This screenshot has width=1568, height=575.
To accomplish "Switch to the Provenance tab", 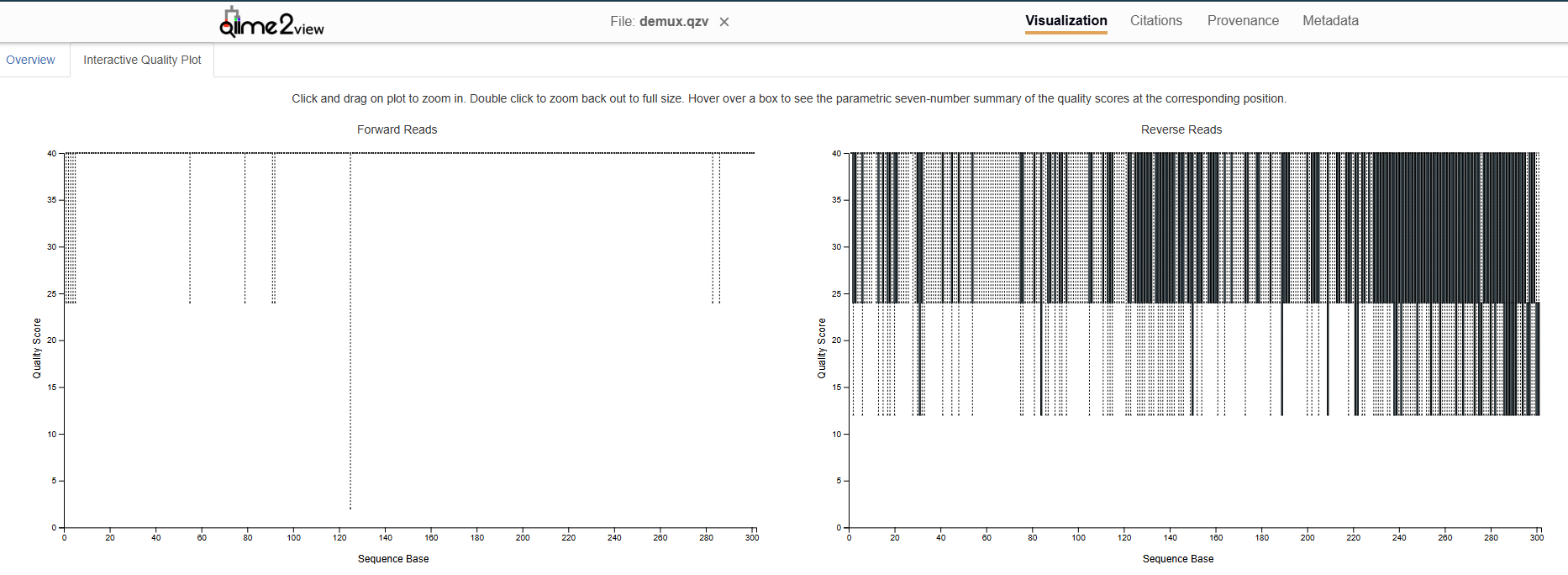I will pos(1243,21).
